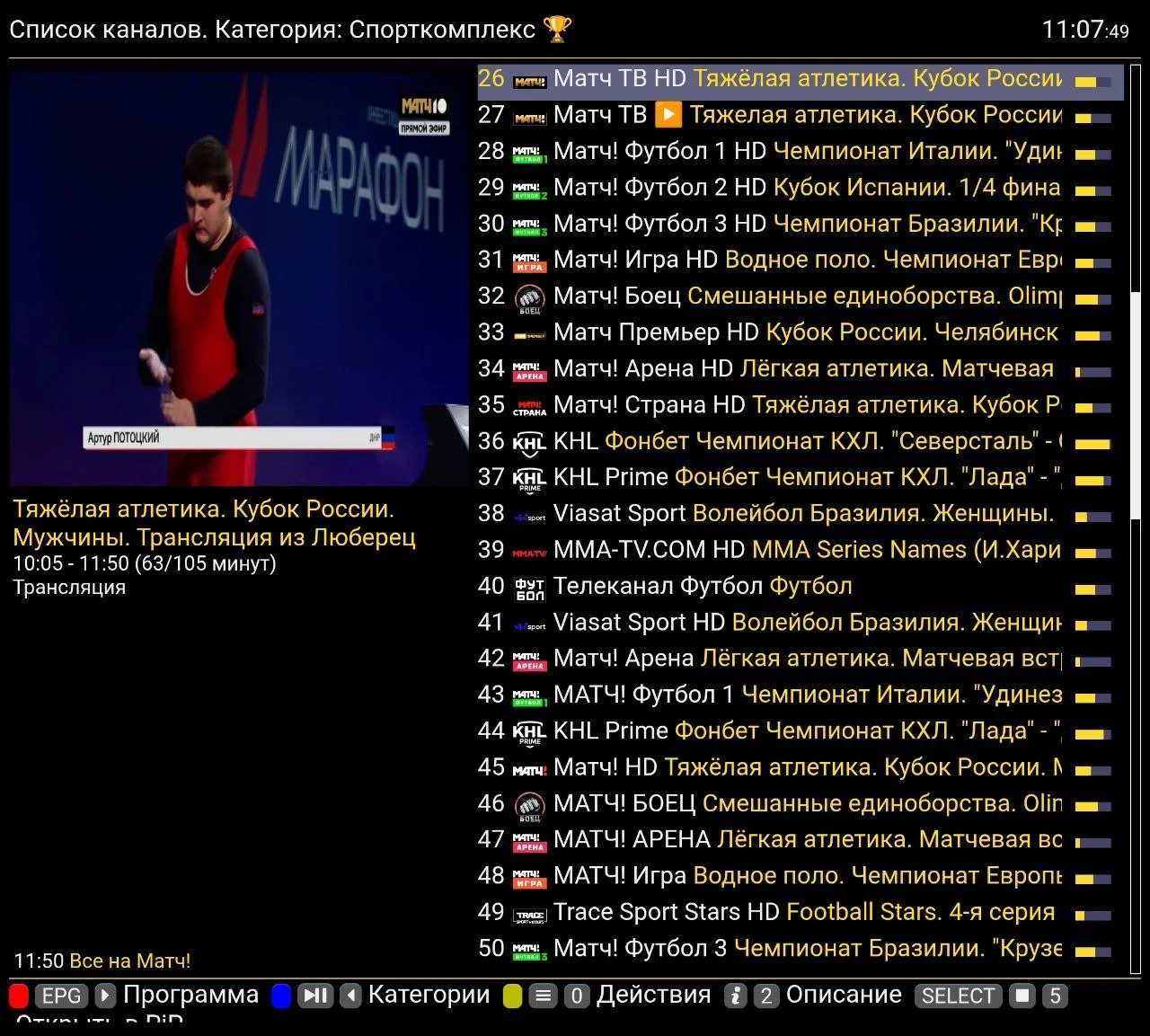
Task: Click progress bar on row 49 Trace Sport Stars
Action: point(1092,916)
